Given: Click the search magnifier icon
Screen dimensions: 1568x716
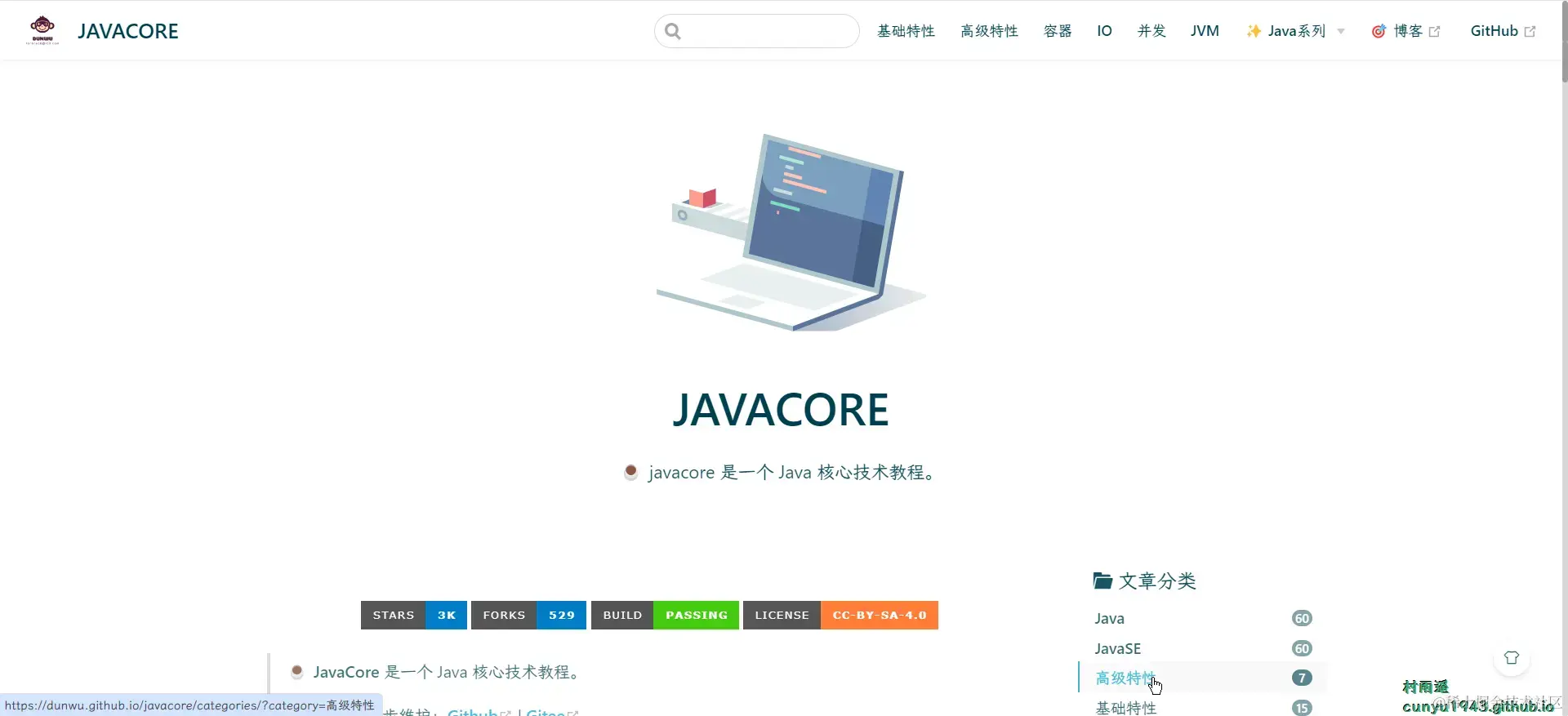Looking at the screenshot, I should pyautogui.click(x=673, y=31).
